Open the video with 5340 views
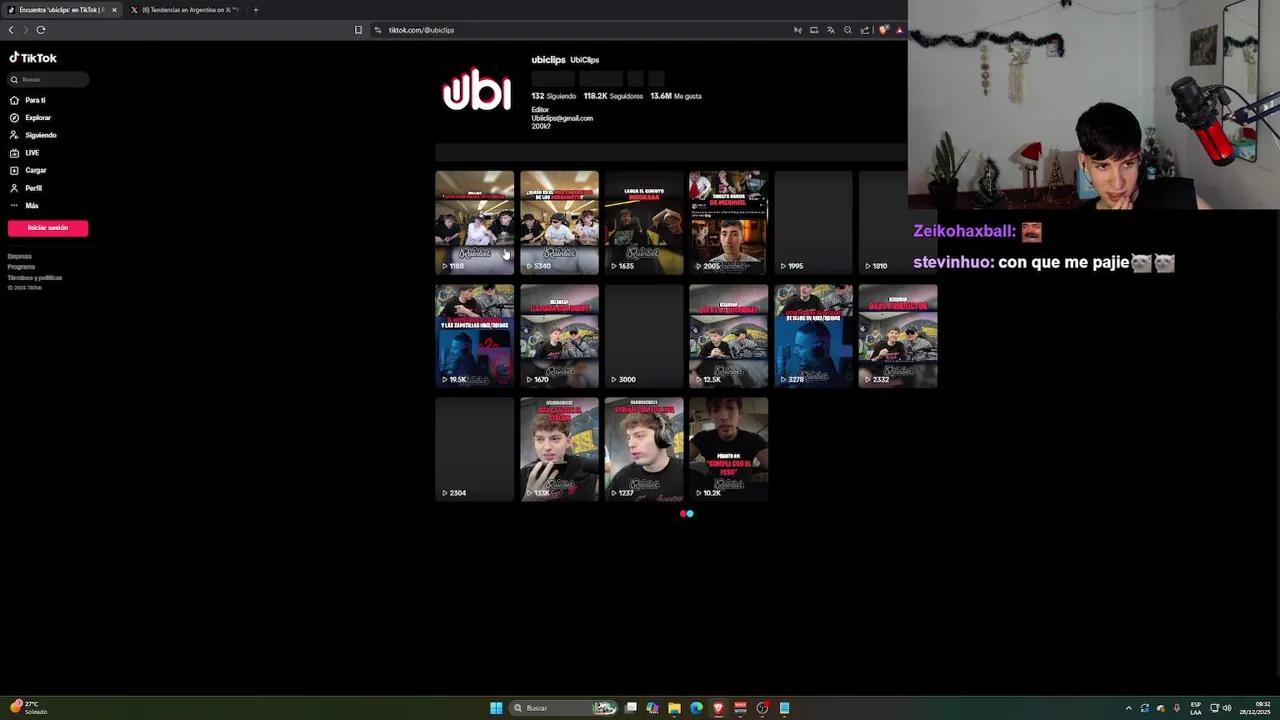 (559, 222)
